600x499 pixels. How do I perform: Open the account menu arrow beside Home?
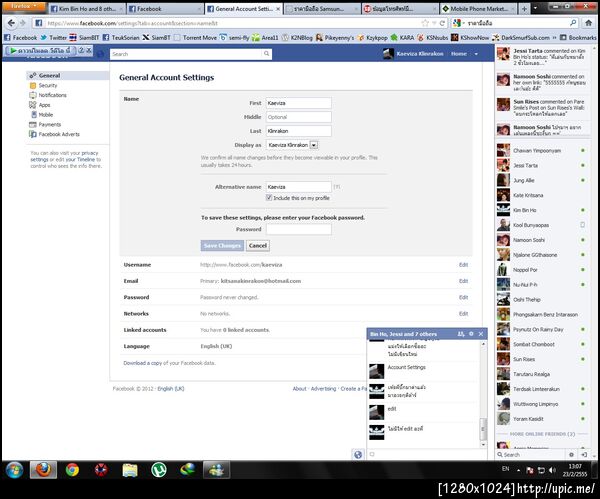pos(476,54)
